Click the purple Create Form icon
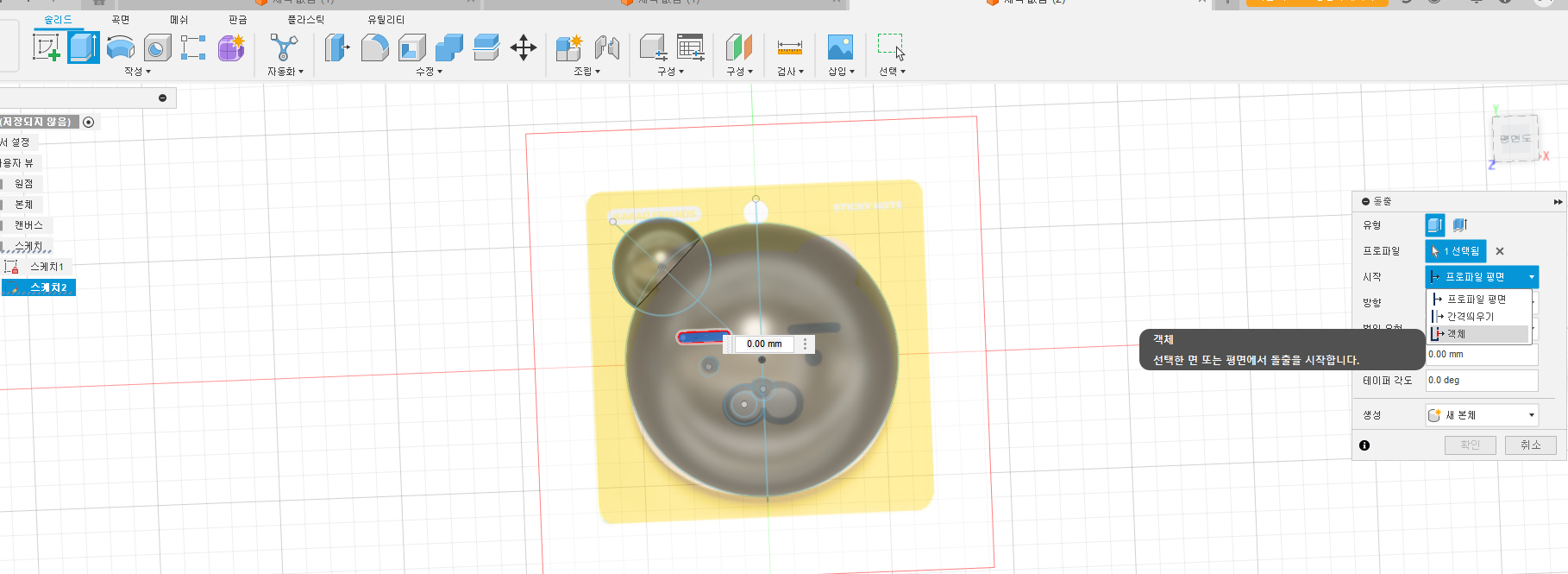1568x574 pixels. point(230,47)
